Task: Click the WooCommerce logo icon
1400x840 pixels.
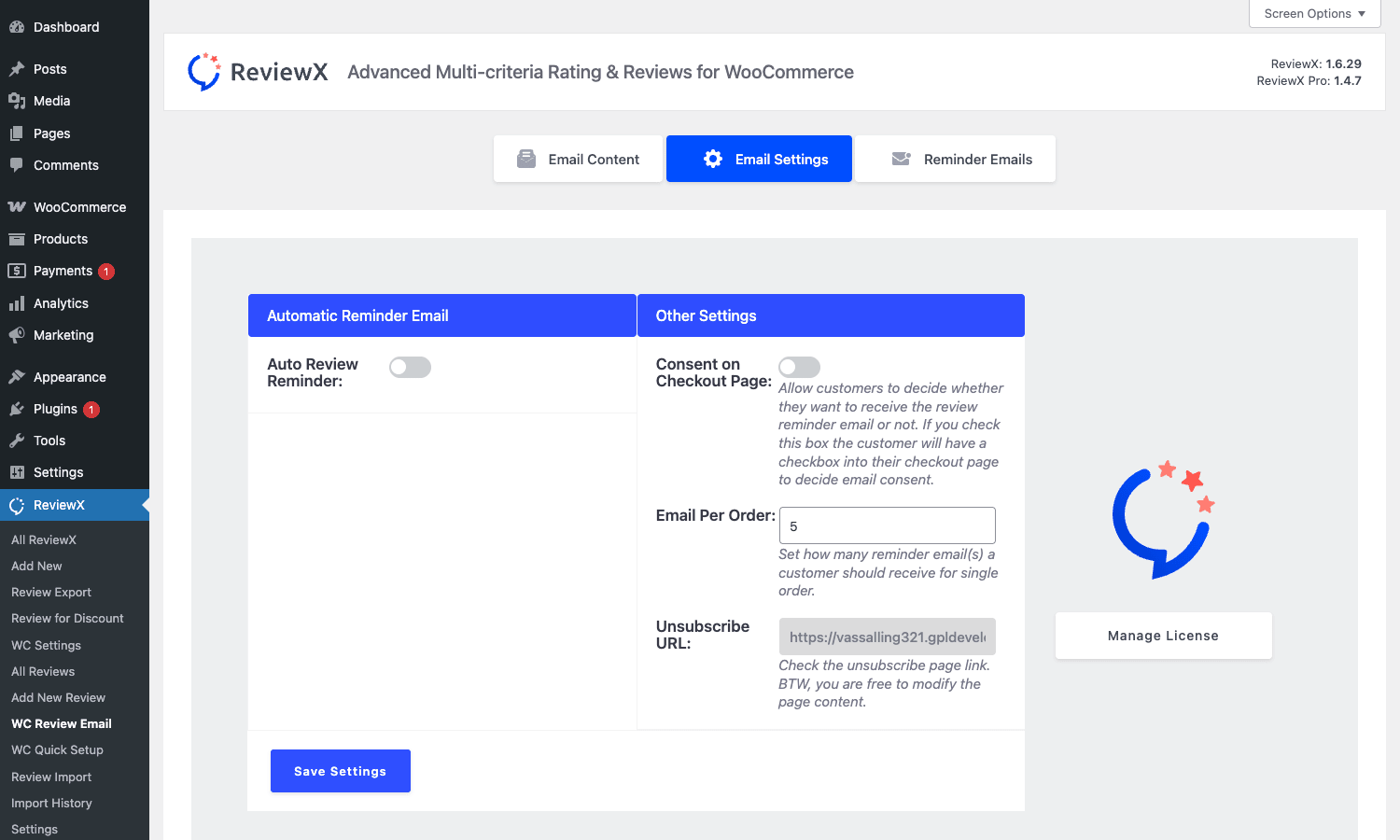Action: (x=17, y=207)
